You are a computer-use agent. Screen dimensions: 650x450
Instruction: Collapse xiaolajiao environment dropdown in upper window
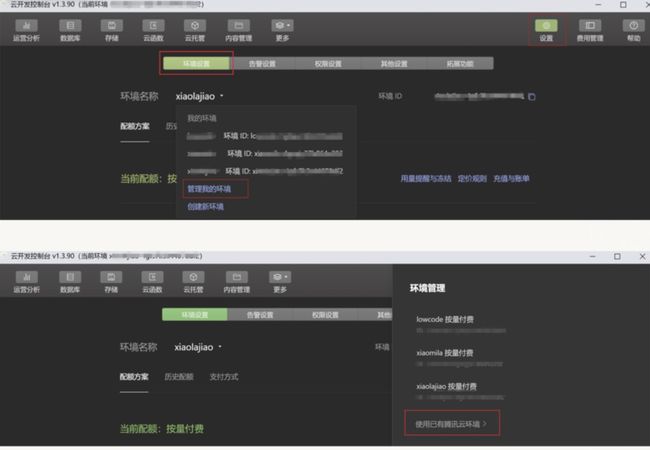coord(199,96)
